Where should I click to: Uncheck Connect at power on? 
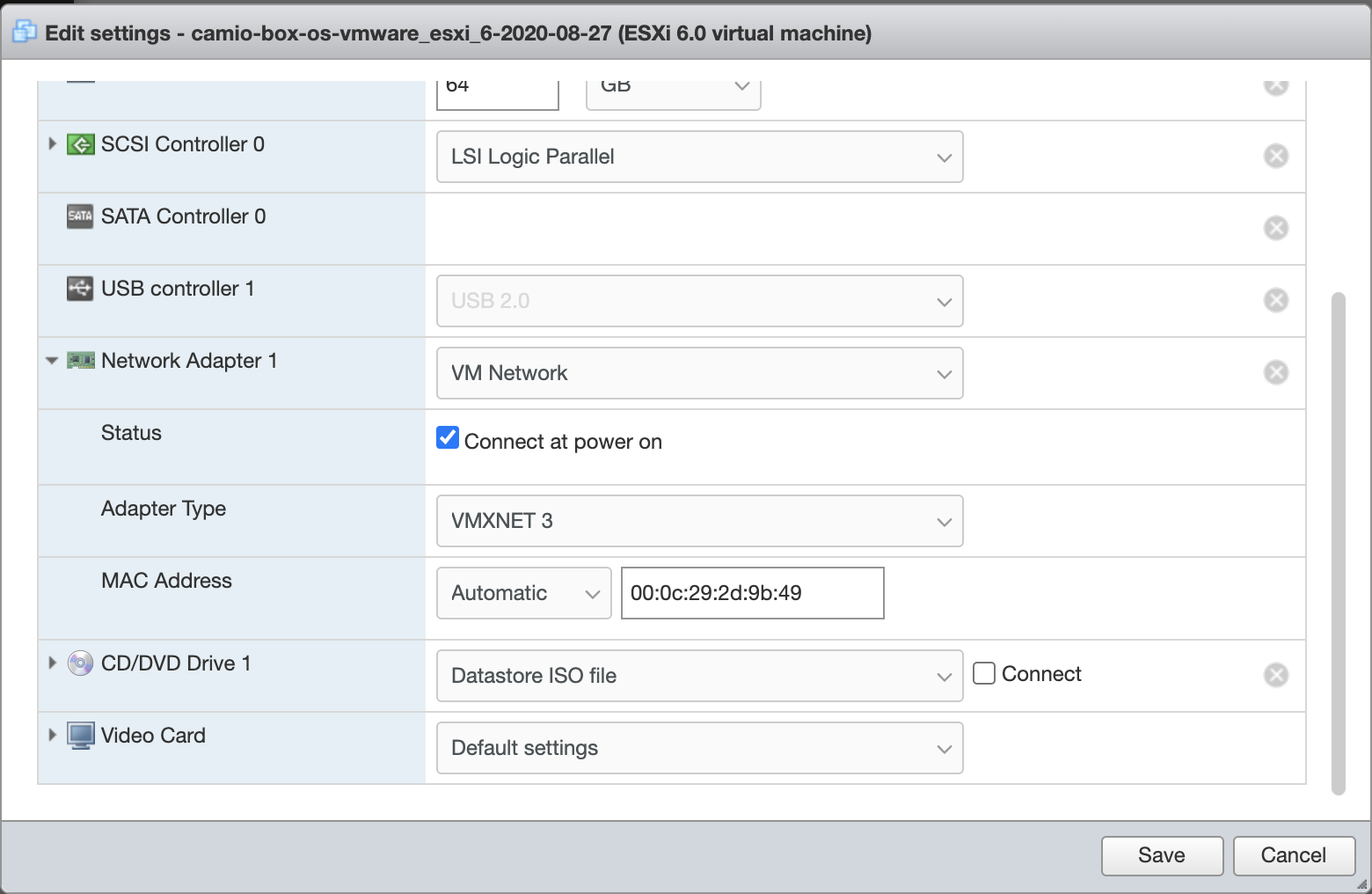(x=448, y=437)
